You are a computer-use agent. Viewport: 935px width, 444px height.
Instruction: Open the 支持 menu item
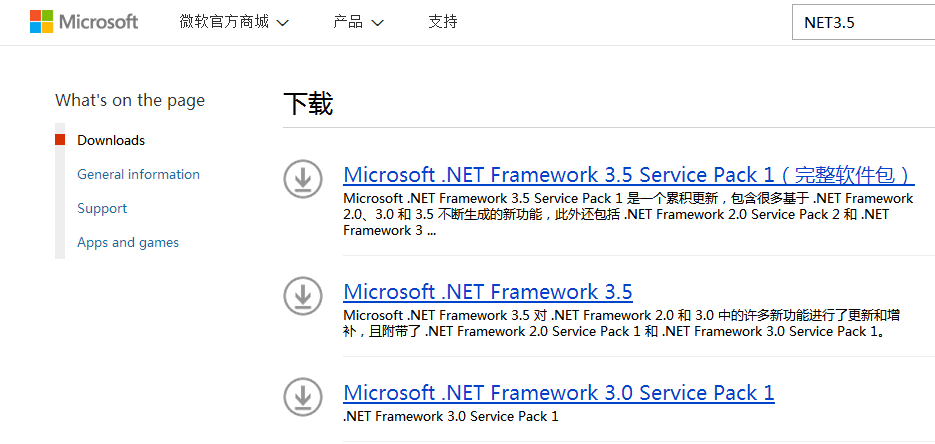(442, 22)
